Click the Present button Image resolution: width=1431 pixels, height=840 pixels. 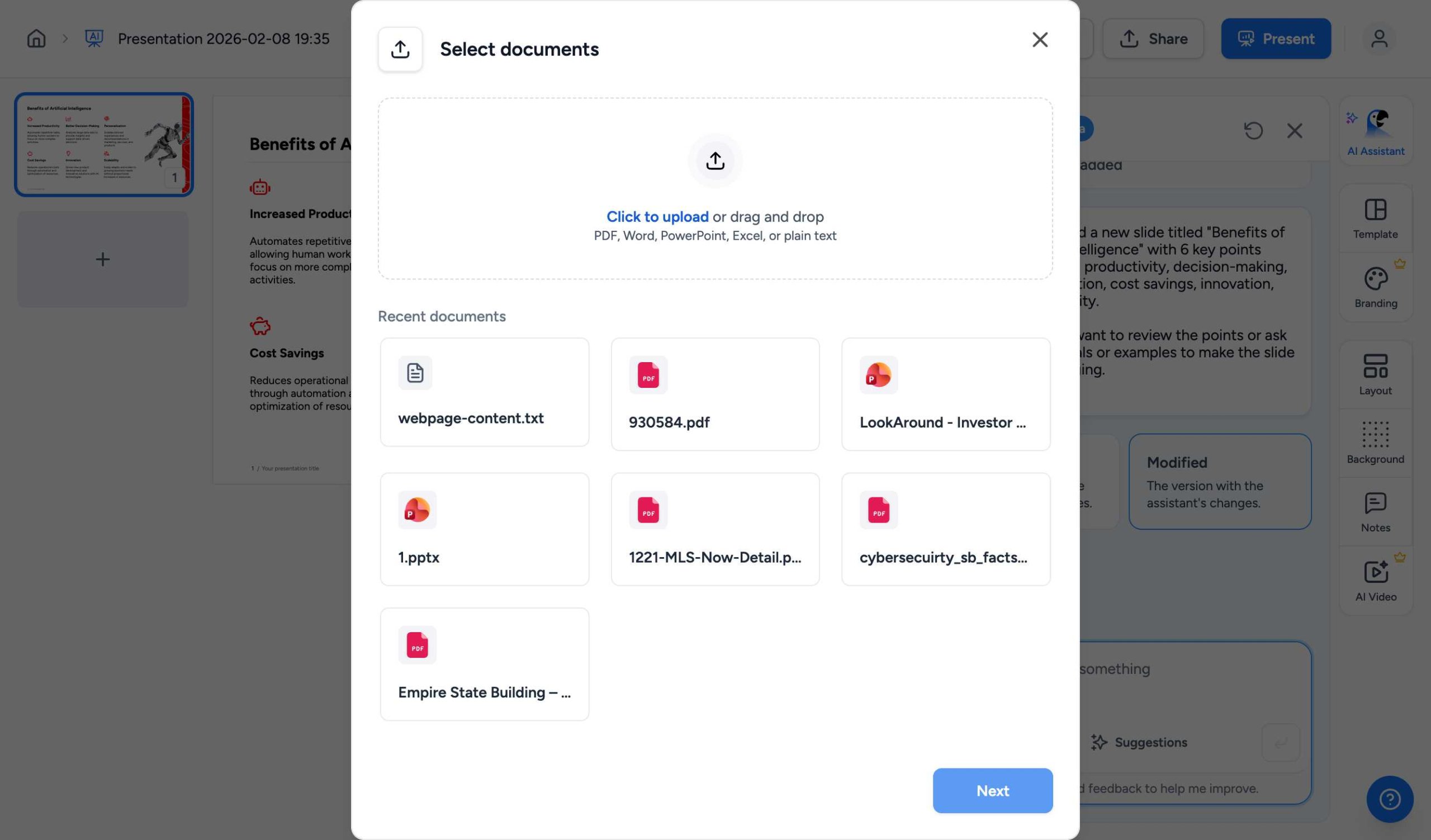click(x=1276, y=38)
